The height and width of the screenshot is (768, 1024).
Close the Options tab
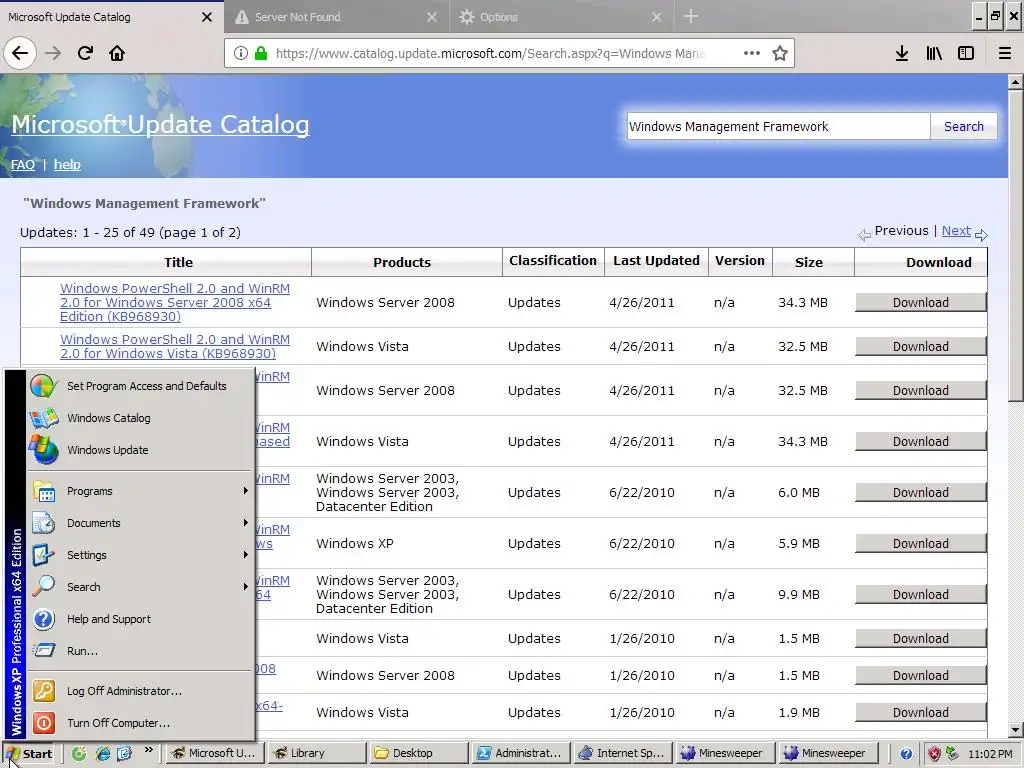coord(657,17)
